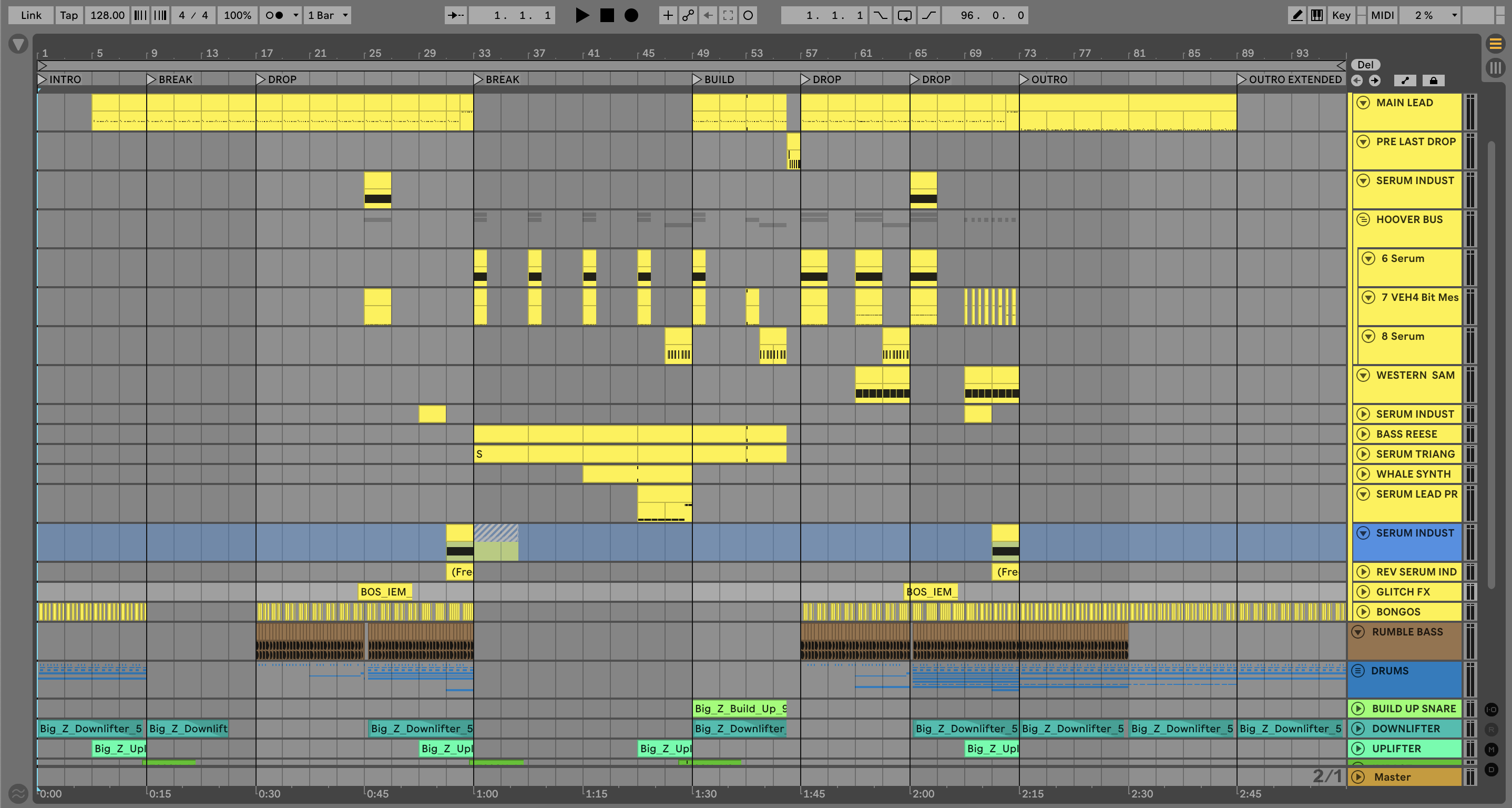Switch to Session View selector icon
Screen dimensions: 1512x808
(x=1495, y=67)
